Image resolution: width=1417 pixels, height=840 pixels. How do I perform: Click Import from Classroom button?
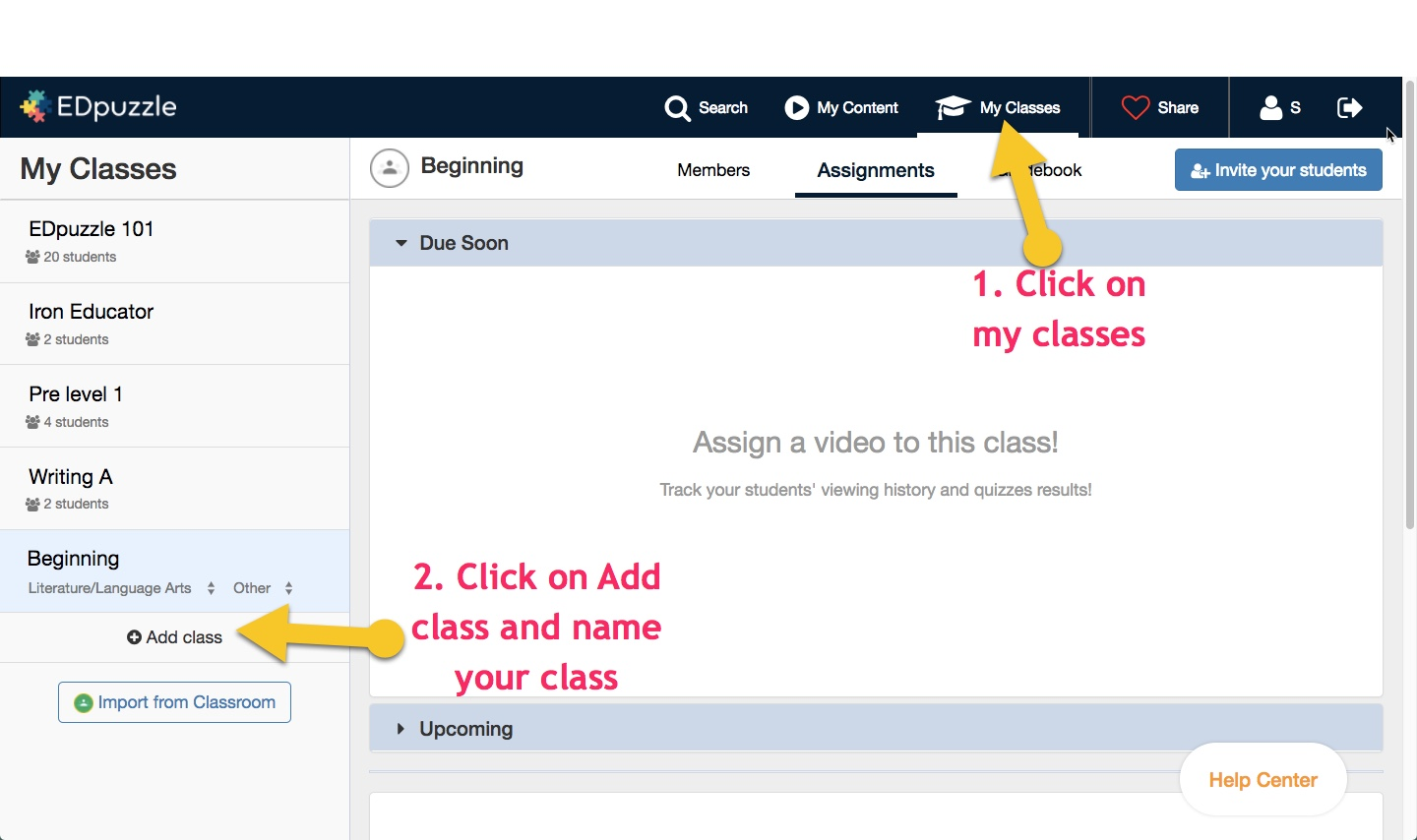(x=174, y=702)
